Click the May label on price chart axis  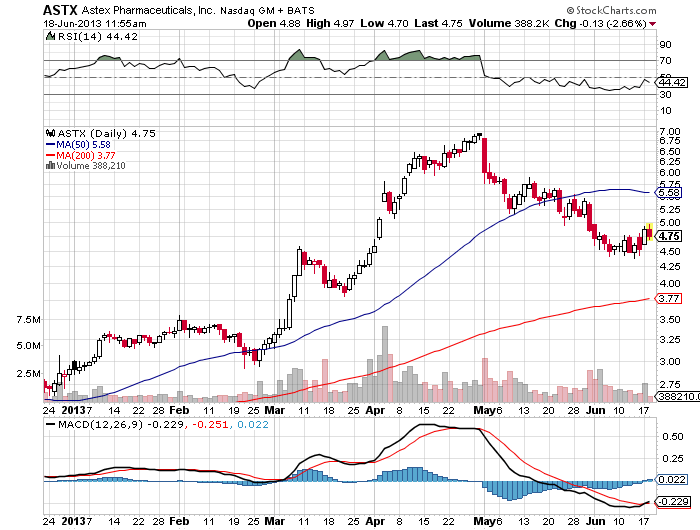click(484, 410)
